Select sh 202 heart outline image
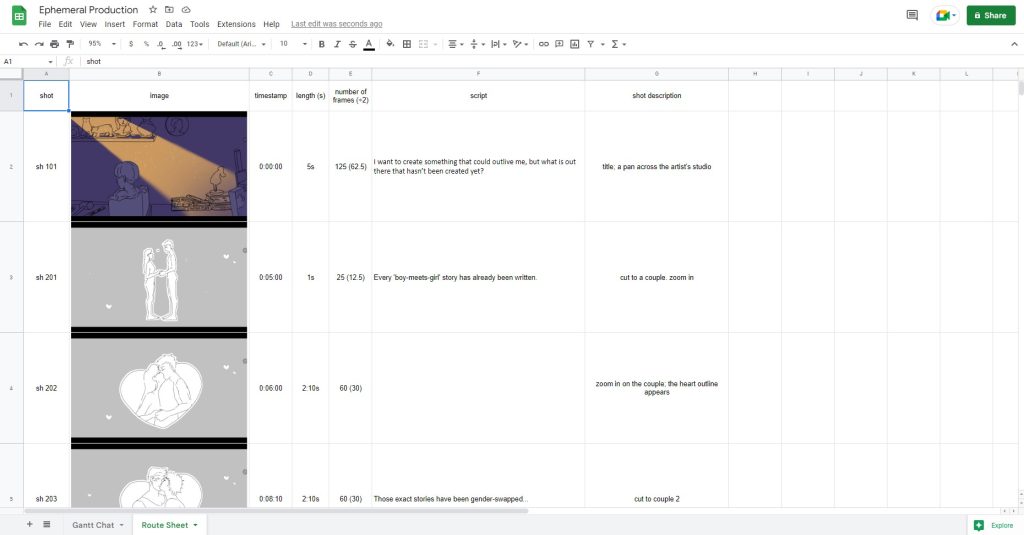Viewport: 1024px width, 535px height. (x=159, y=388)
